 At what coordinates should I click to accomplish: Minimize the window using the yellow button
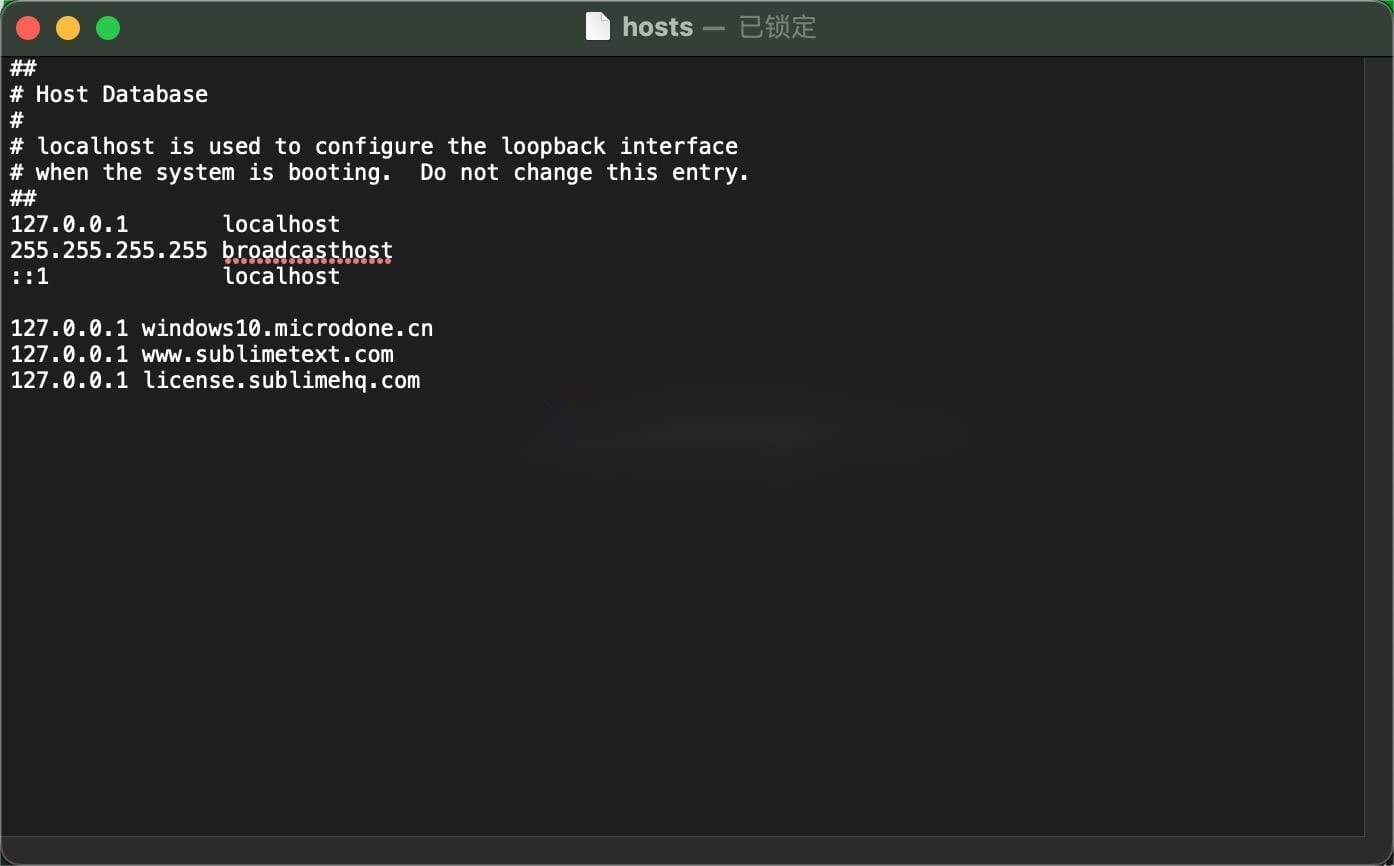click(68, 28)
